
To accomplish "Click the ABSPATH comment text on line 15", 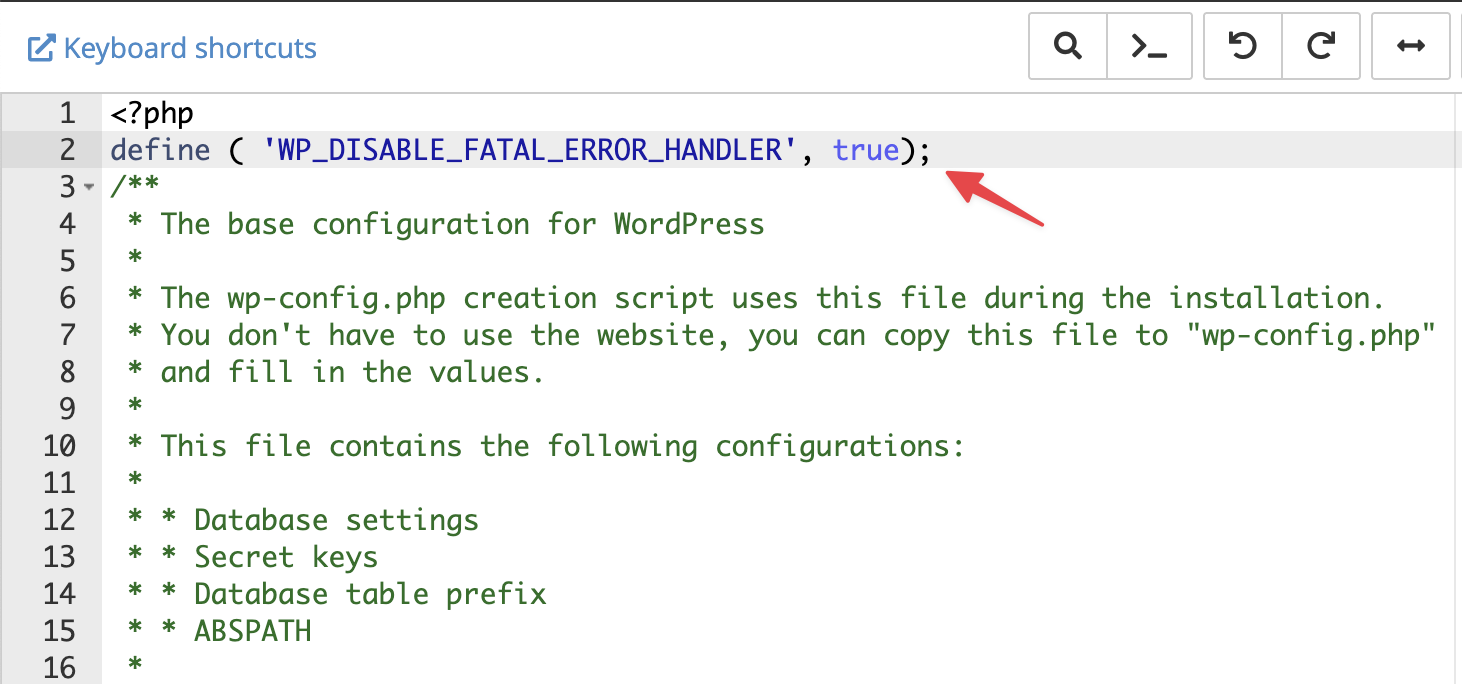I will (253, 631).
